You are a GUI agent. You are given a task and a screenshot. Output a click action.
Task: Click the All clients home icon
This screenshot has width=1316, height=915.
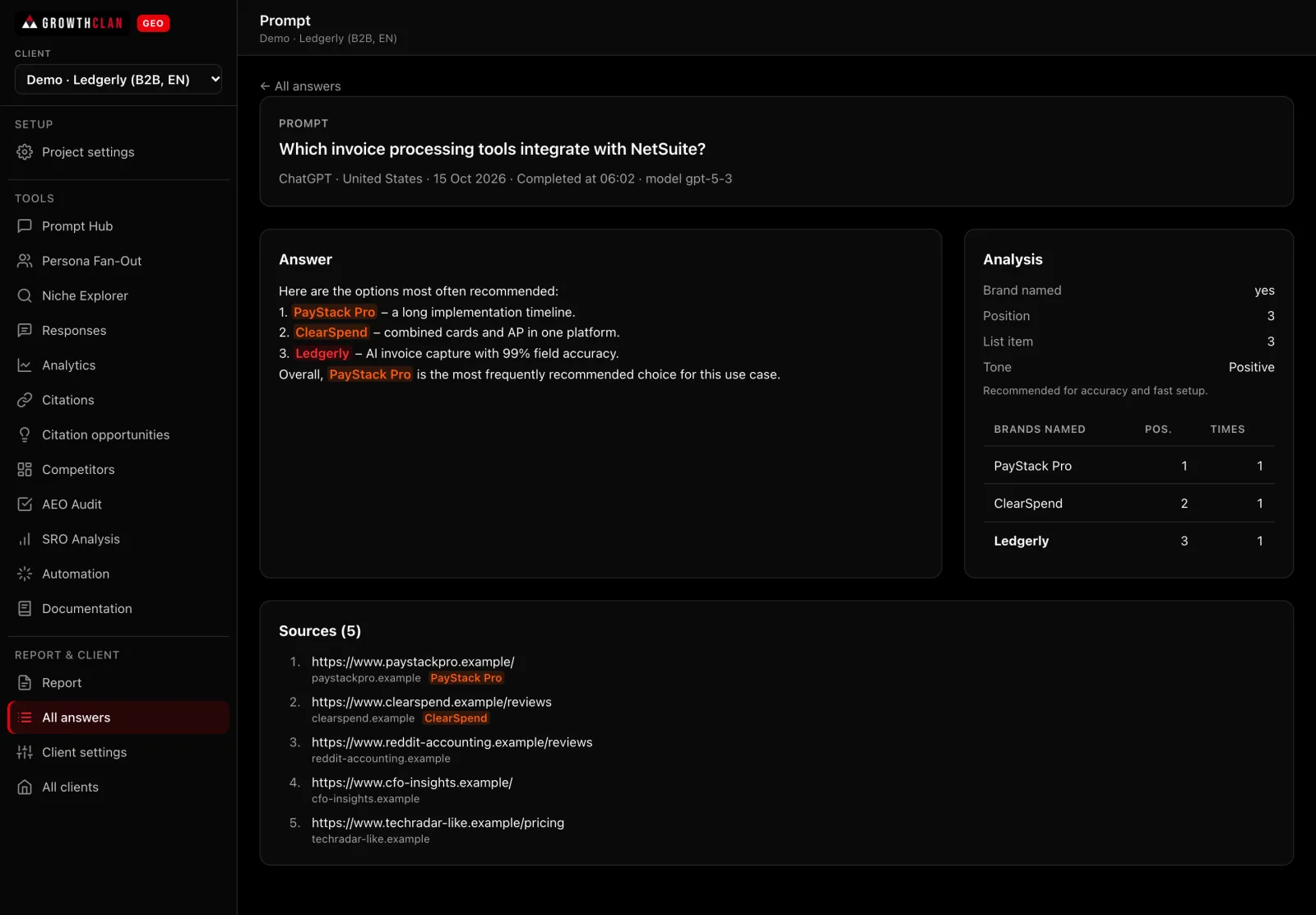[x=25, y=787]
